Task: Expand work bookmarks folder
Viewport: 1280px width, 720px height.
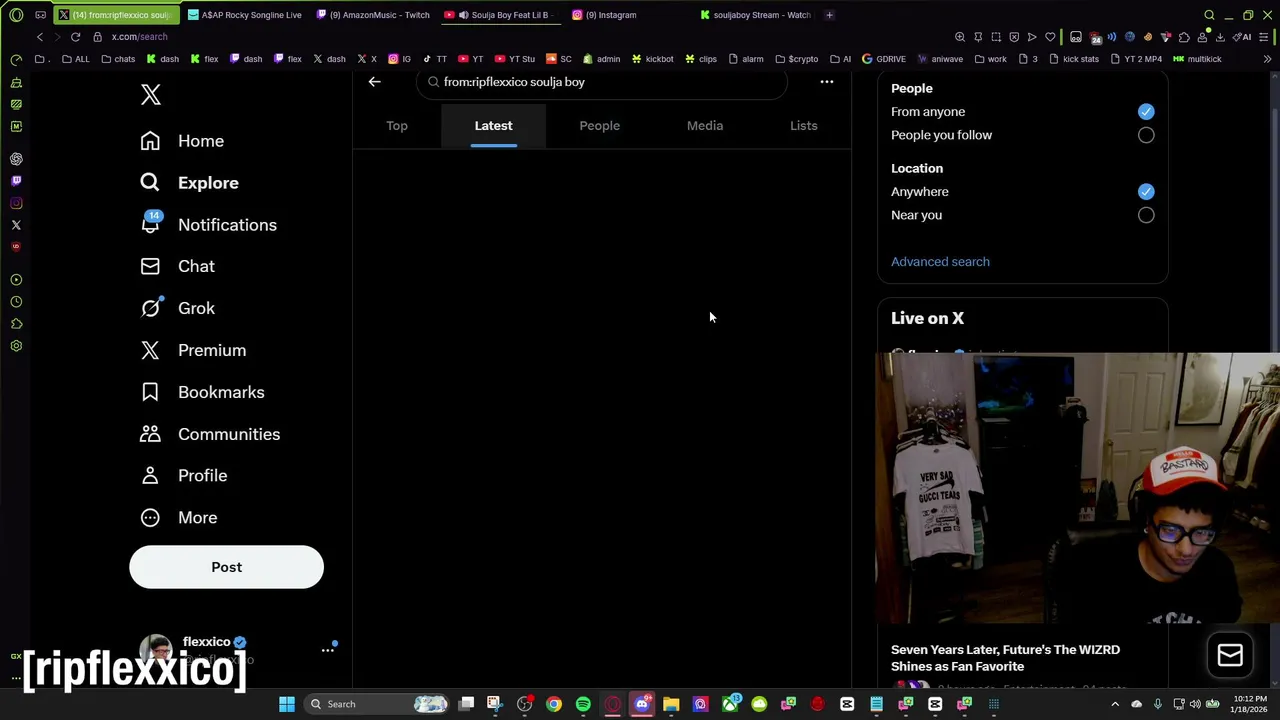Action: tap(991, 59)
